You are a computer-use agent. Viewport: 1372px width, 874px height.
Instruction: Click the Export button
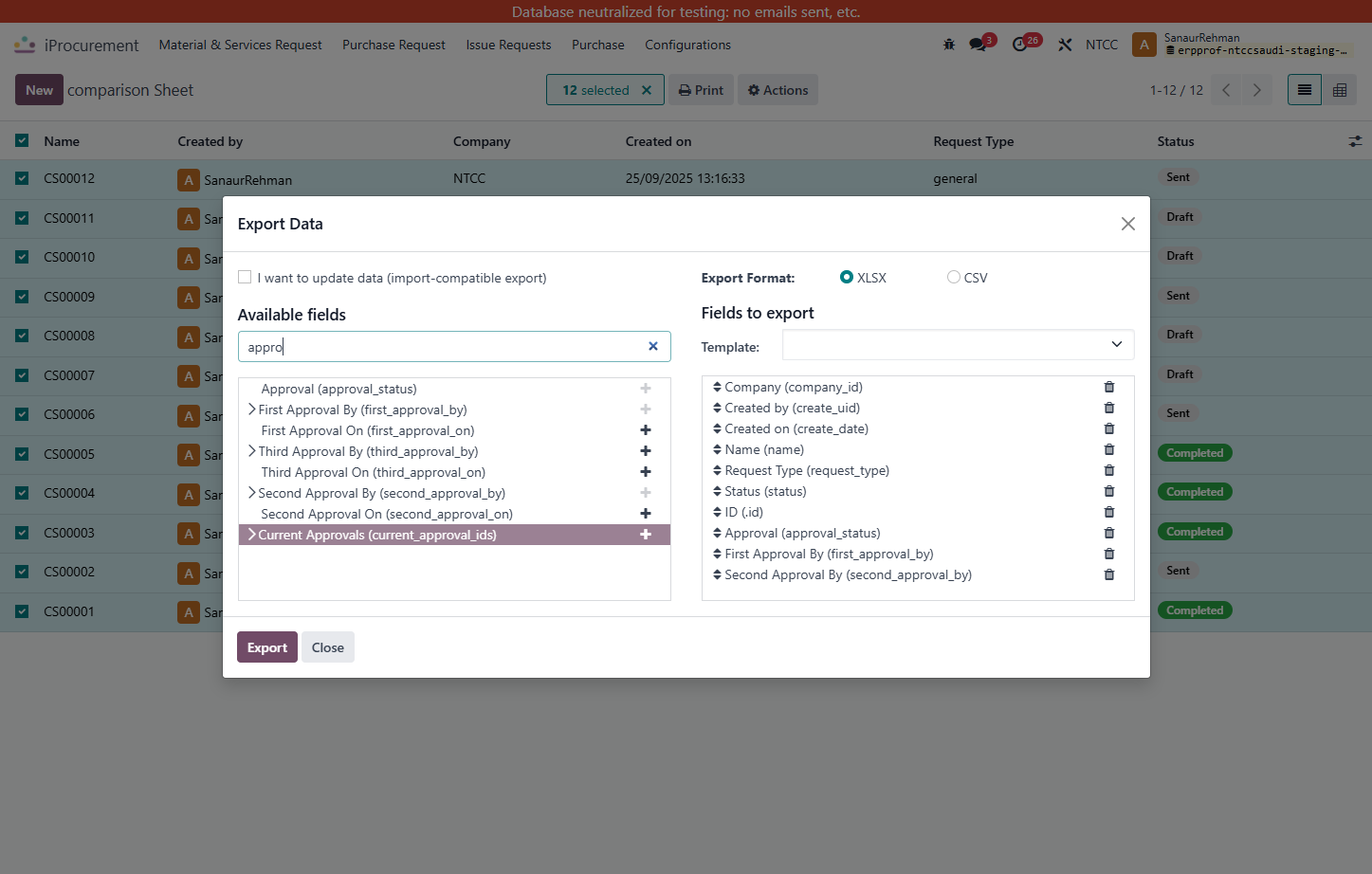pyautogui.click(x=266, y=647)
